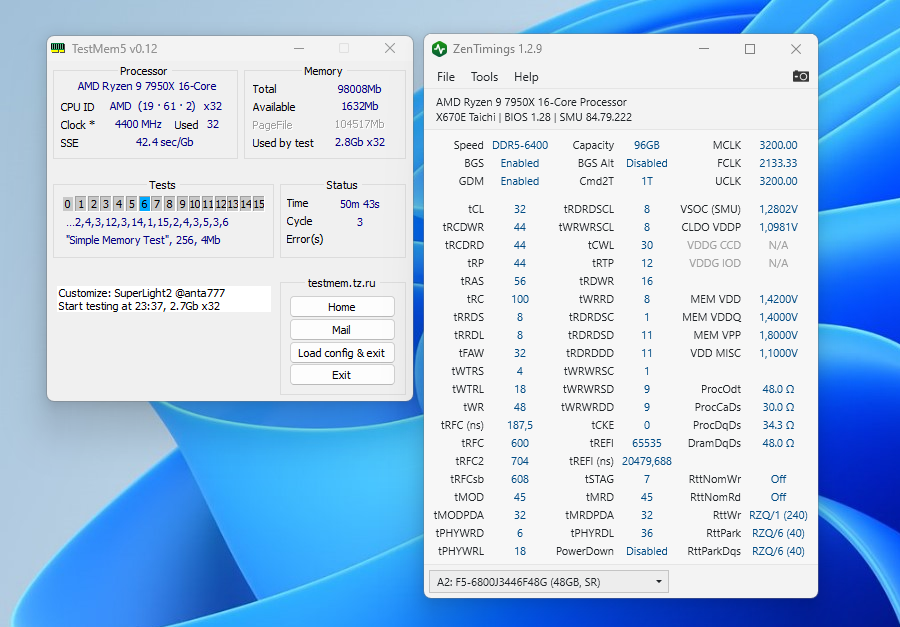Minimize the ZenTimings window
The width and height of the screenshot is (900, 627).
point(704,49)
